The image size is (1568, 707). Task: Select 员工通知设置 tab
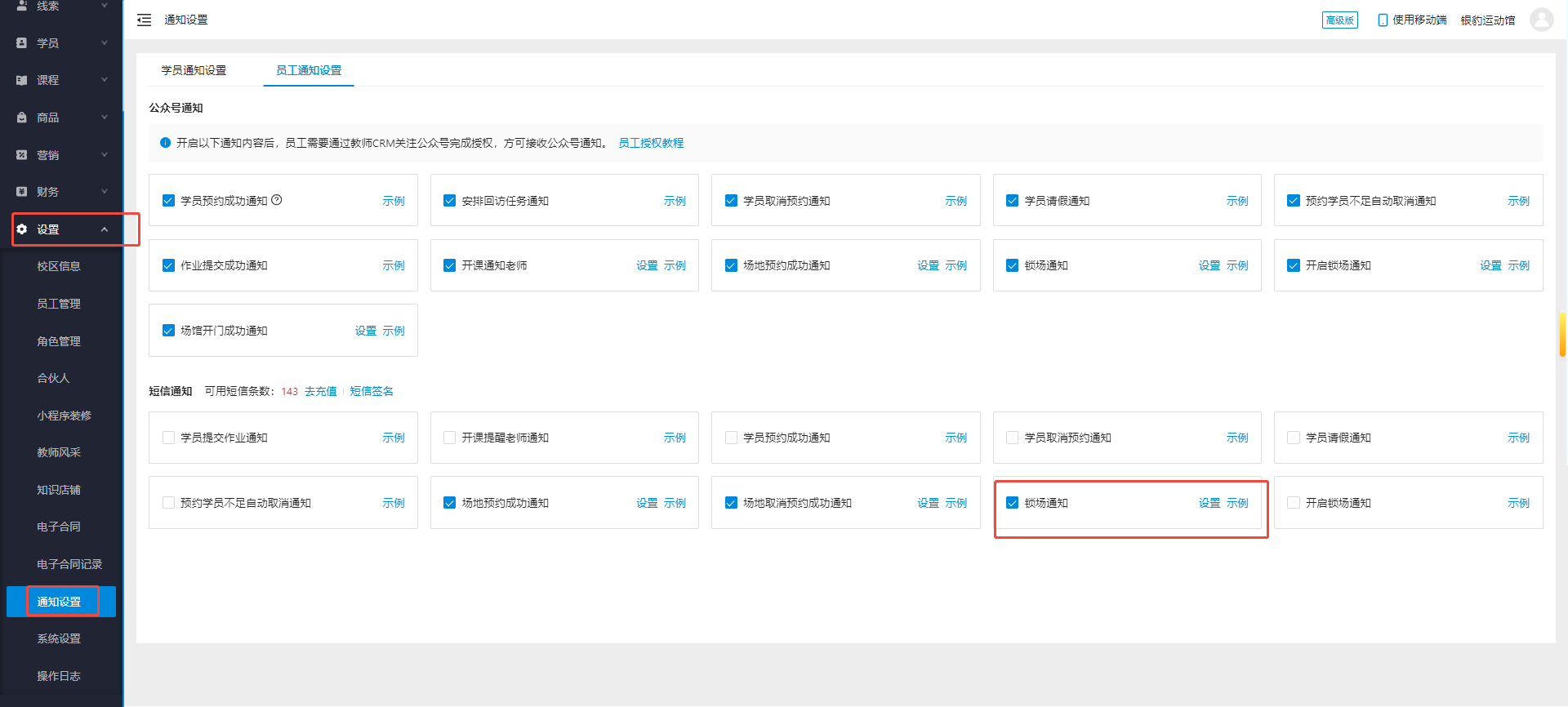(x=309, y=70)
